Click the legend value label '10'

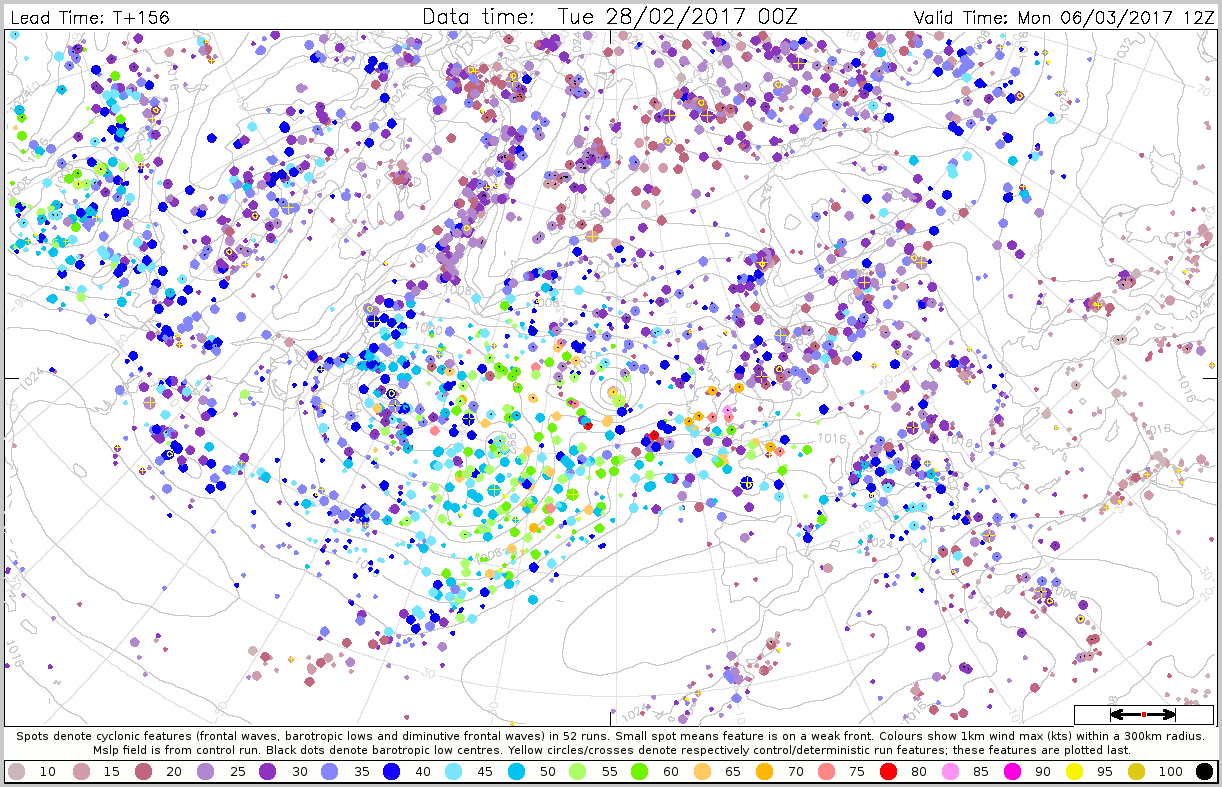[47, 772]
